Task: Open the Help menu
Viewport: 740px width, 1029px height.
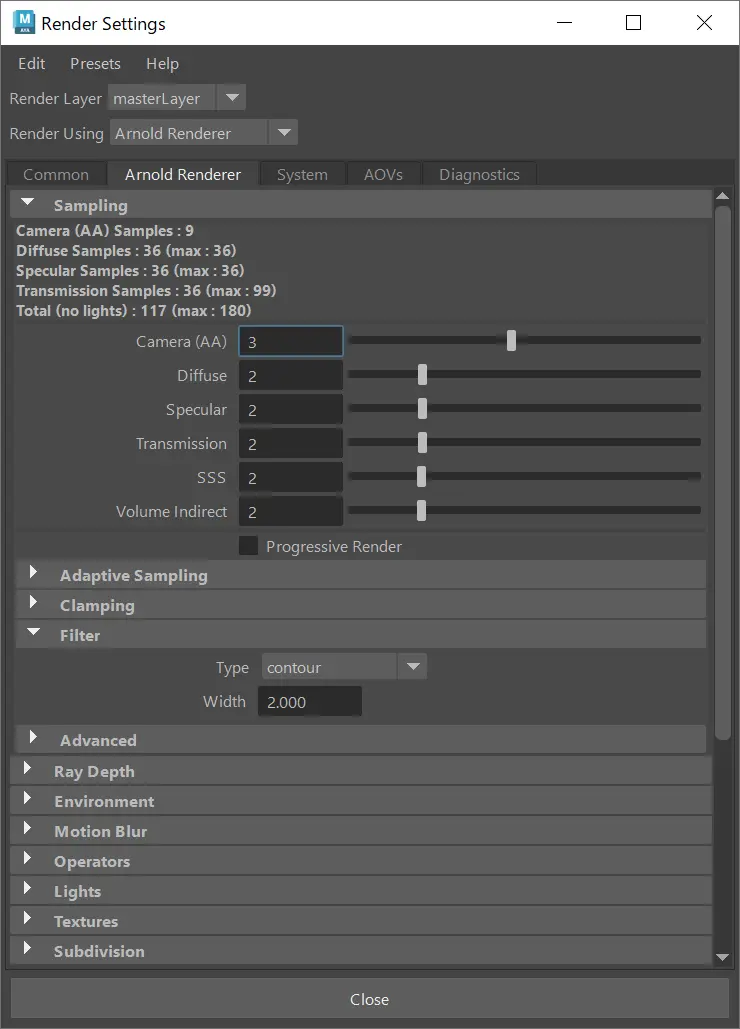Action: [x=162, y=64]
